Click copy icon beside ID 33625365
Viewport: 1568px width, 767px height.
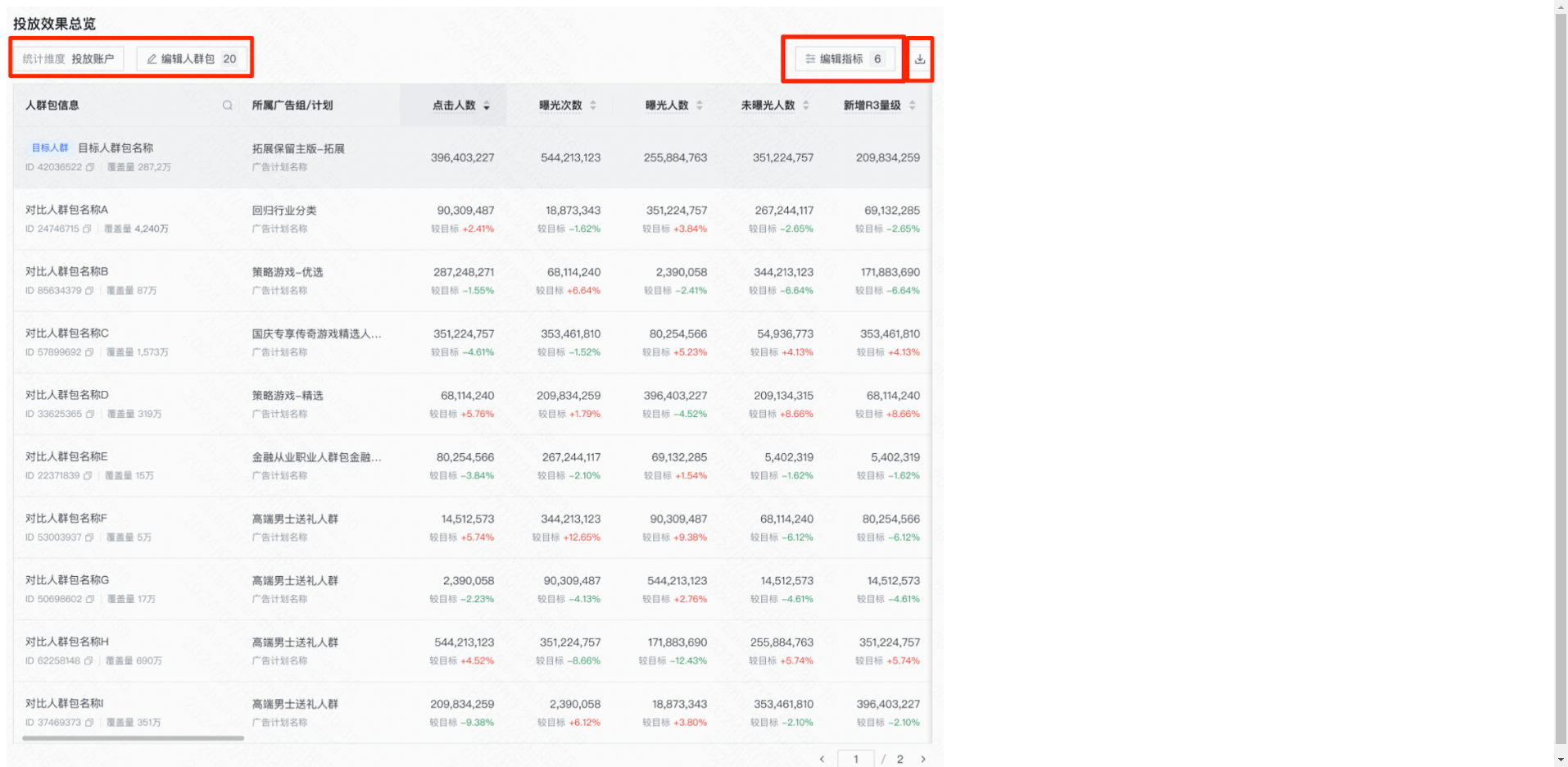[x=90, y=415]
